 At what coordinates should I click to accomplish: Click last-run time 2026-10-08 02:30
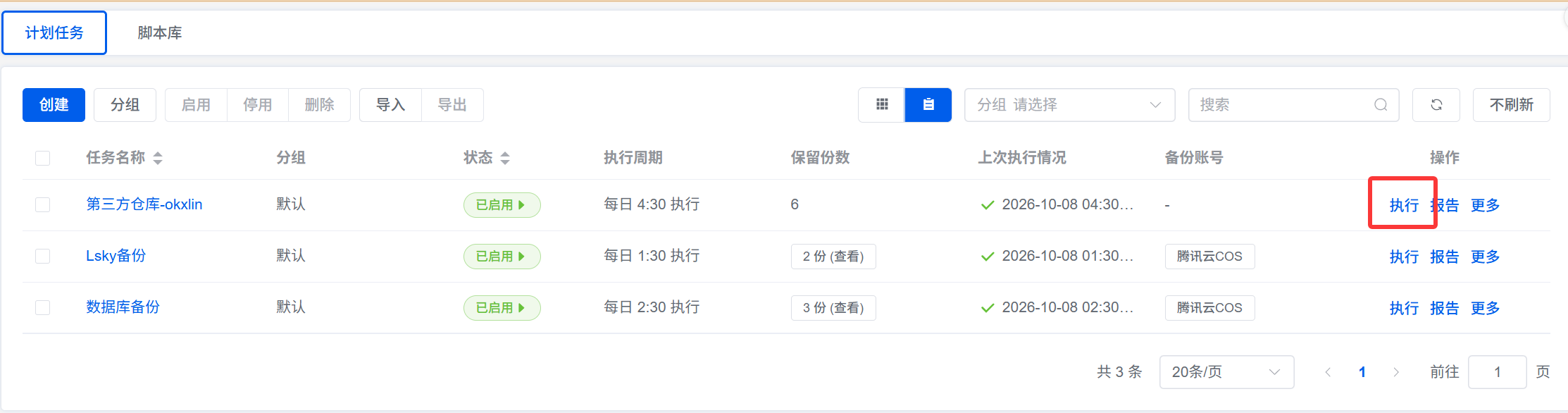[1068, 307]
